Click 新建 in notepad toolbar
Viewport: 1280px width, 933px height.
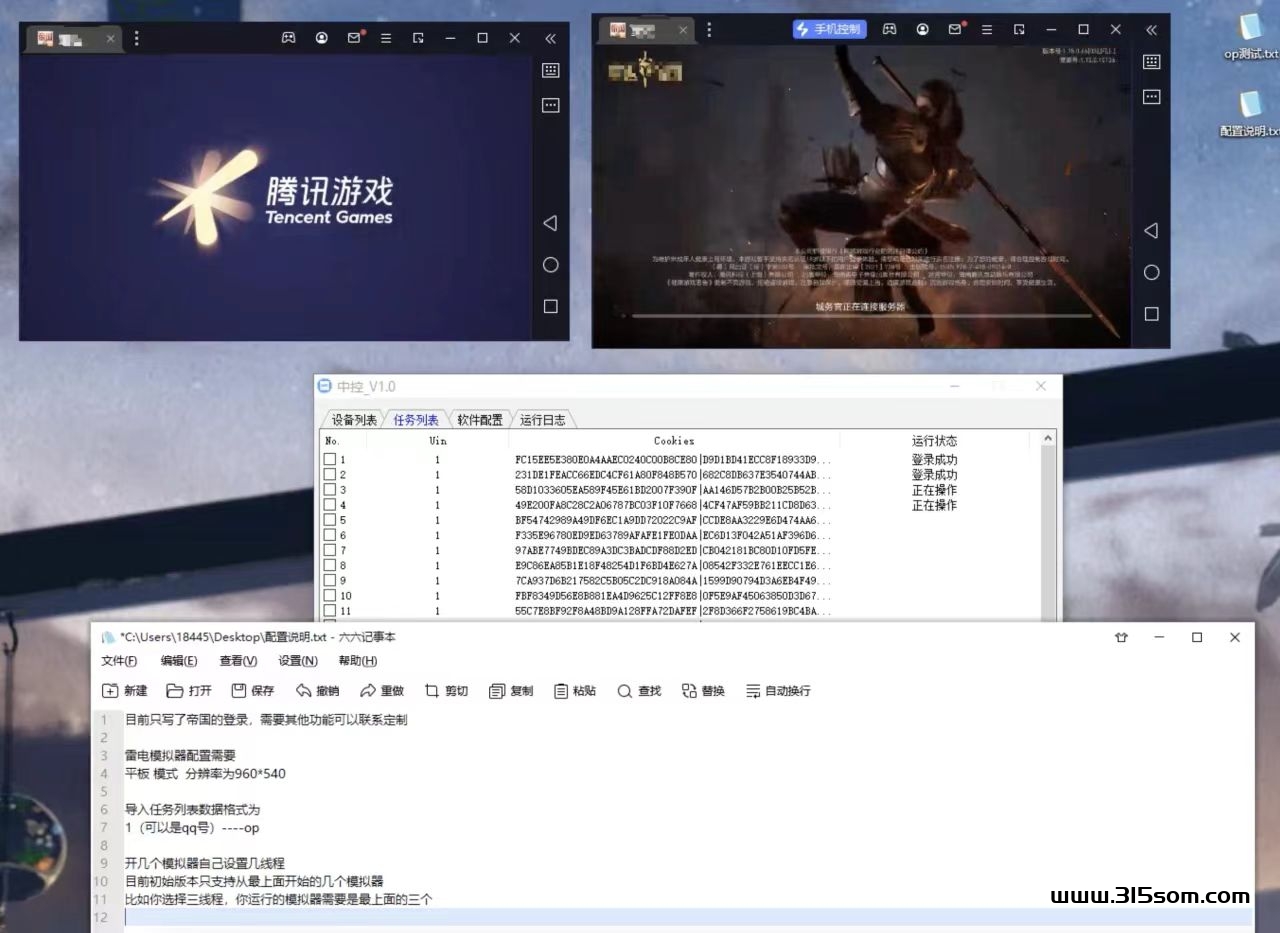click(125, 691)
